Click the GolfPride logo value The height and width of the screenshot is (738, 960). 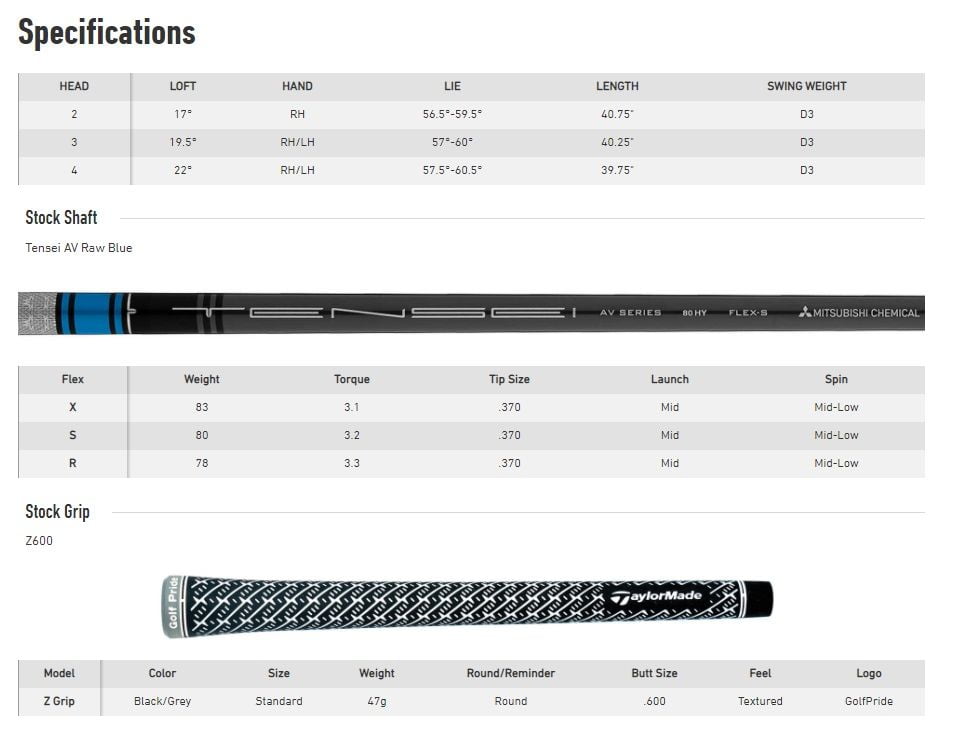click(x=868, y=701)
